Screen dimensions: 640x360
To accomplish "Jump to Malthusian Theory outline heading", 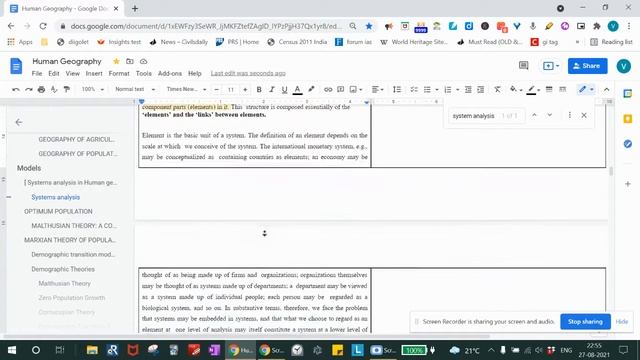I will pos(64,283).
